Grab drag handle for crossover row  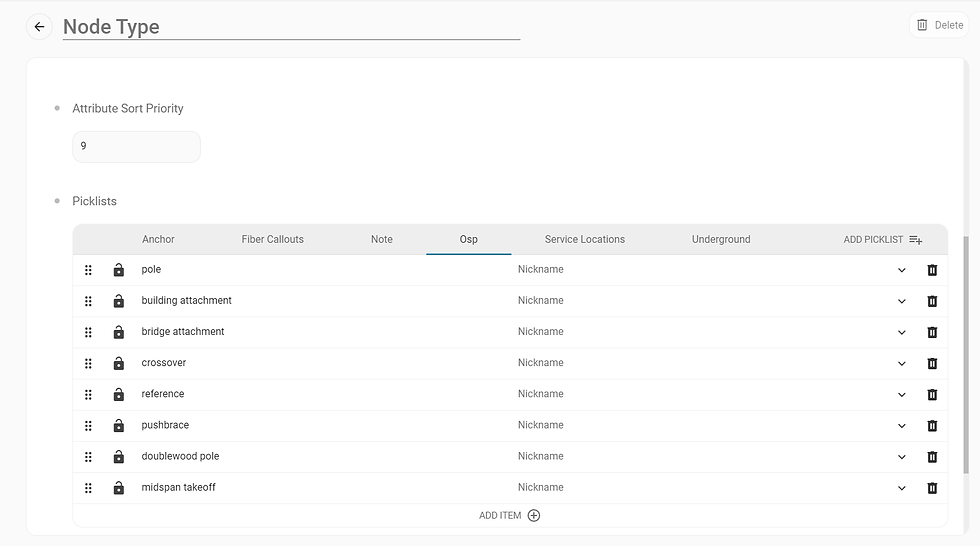[88, 364]
